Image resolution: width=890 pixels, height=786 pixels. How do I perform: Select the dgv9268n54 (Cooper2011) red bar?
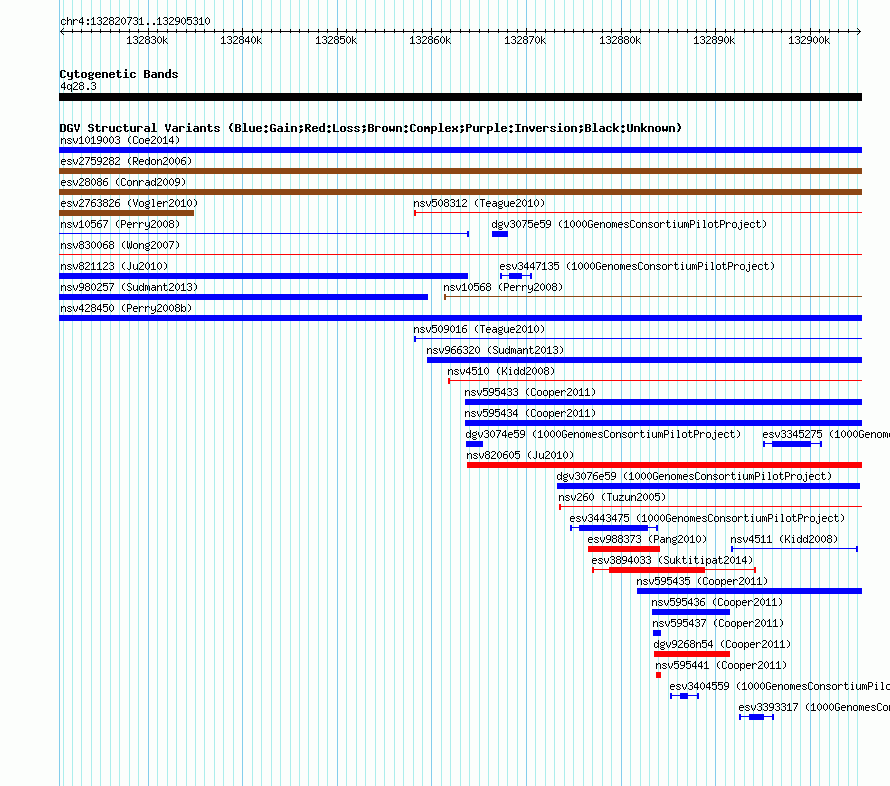point(692,654)
